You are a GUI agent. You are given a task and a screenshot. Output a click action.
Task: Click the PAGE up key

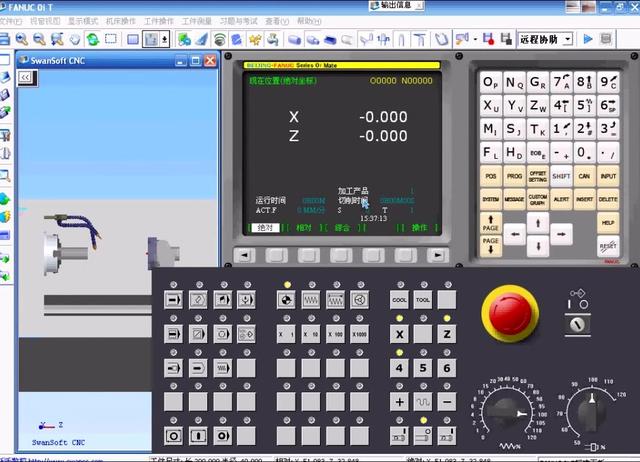[491, 223]
